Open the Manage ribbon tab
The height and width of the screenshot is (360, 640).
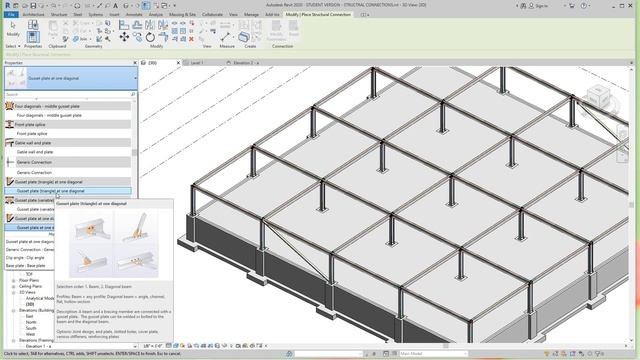(x=251, y=14)
